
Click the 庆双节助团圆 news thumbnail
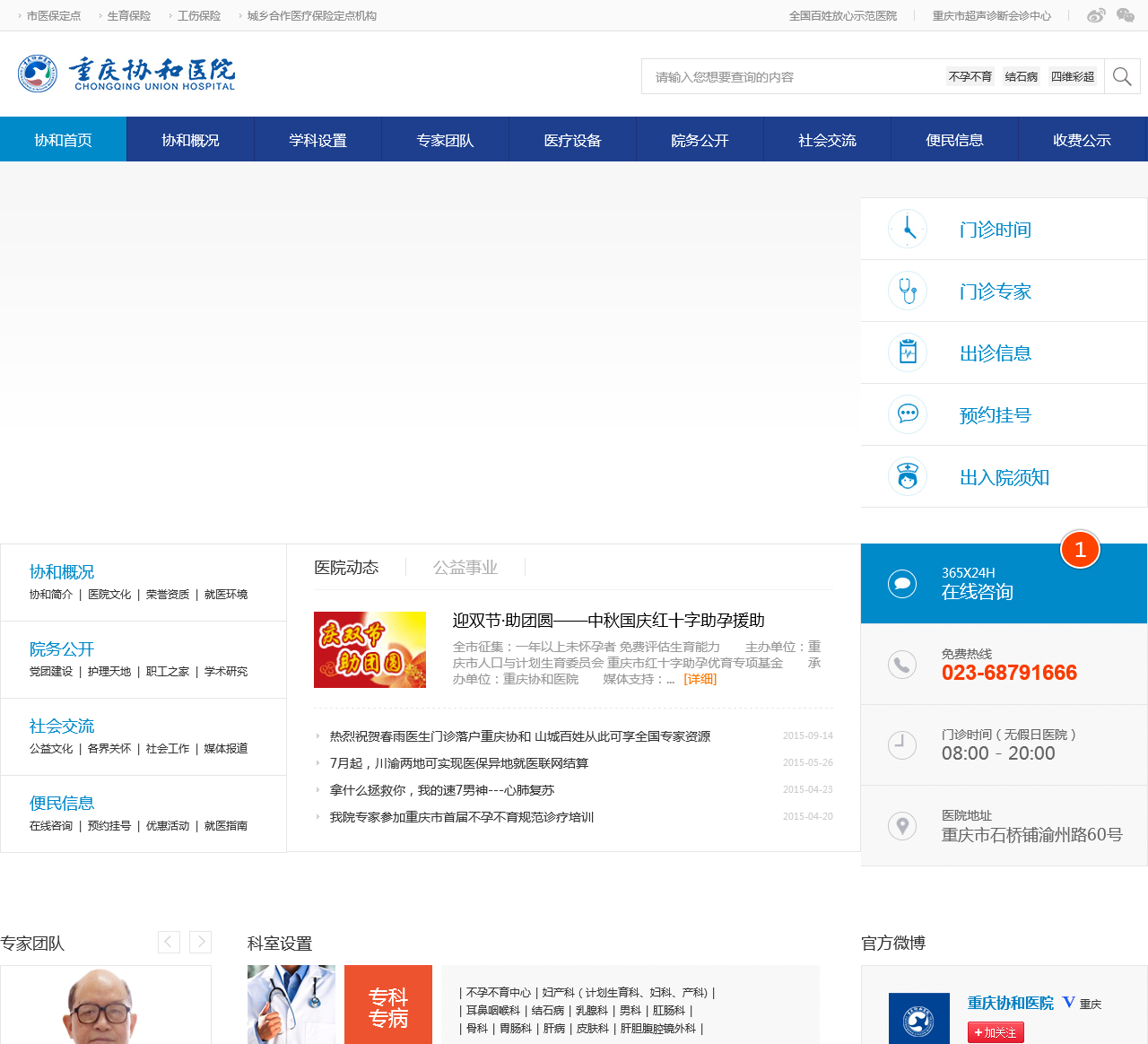coord(370,649)
